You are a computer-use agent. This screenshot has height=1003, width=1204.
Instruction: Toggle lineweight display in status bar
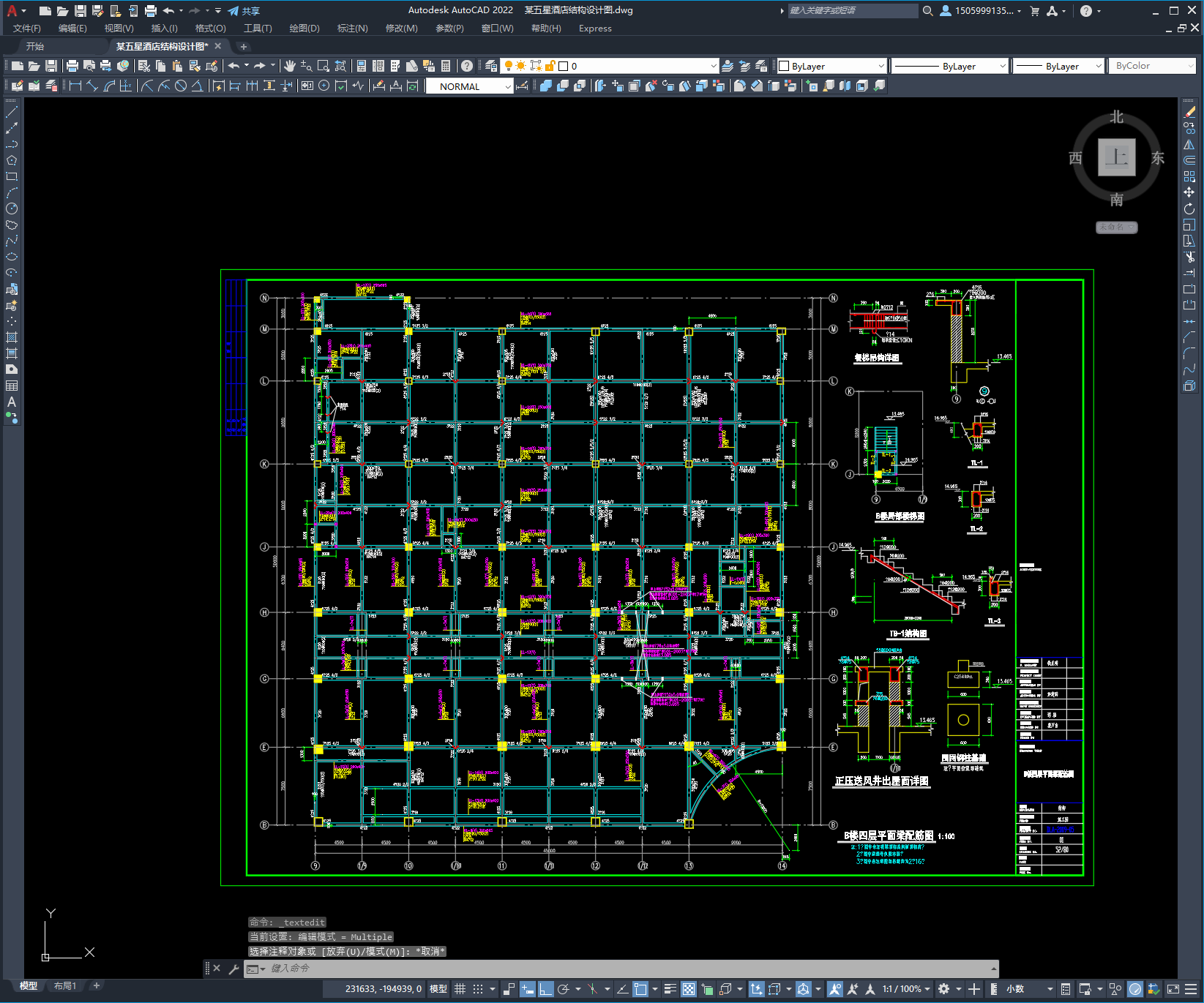coord(670,989)
